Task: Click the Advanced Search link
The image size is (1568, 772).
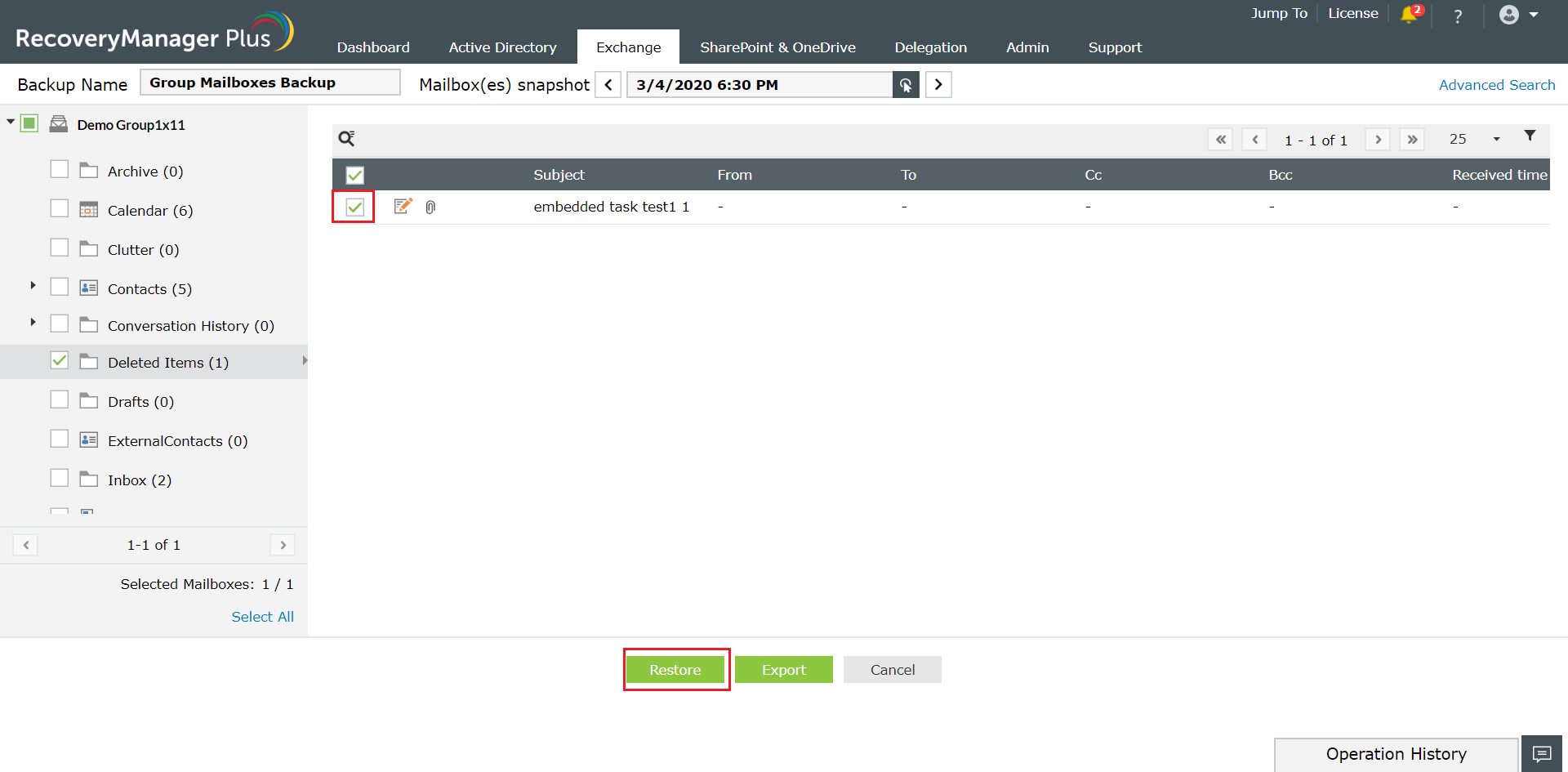Action: (x=1496, y=84)
